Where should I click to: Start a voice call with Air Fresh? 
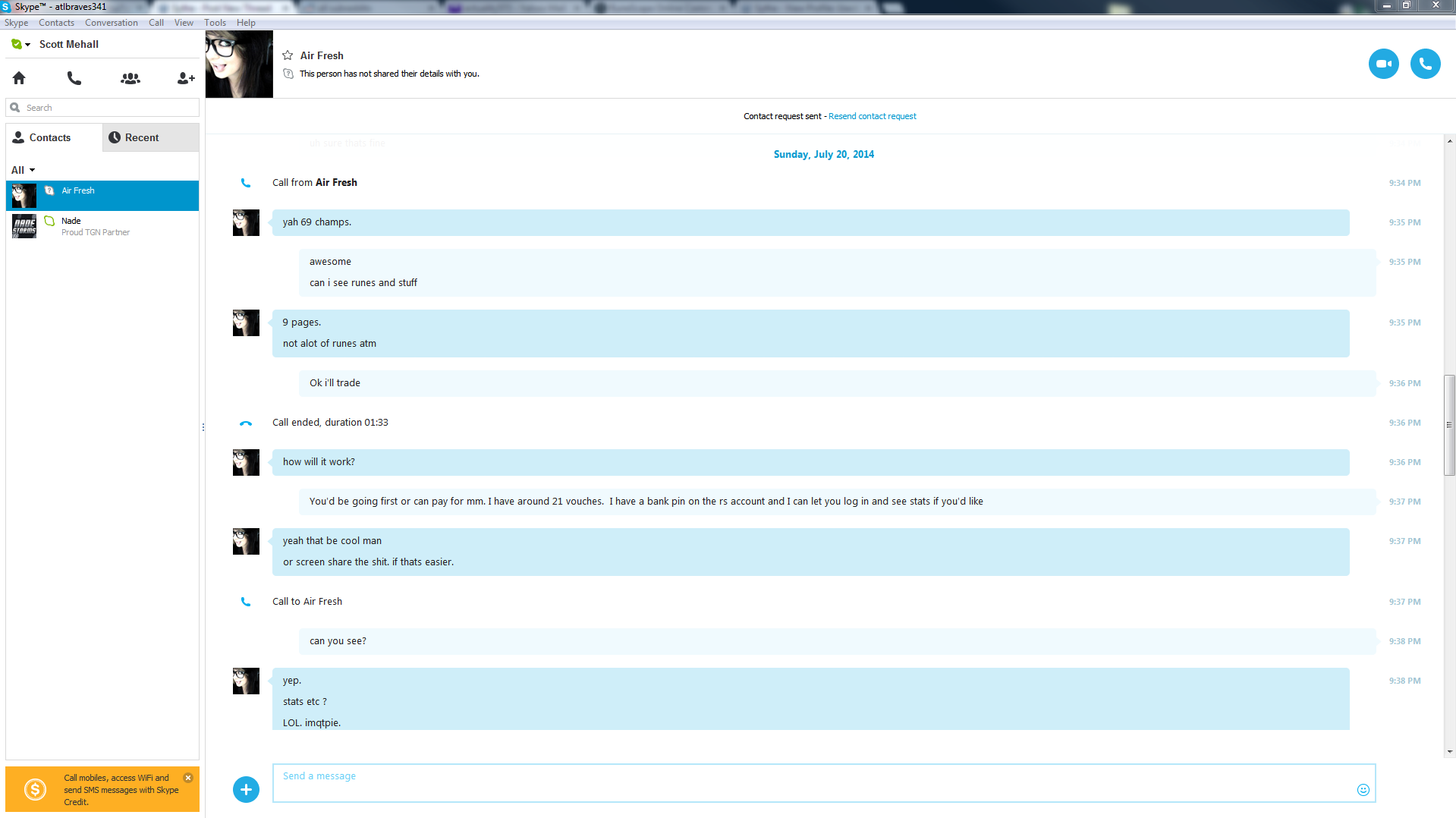[x=1426, y=64]
